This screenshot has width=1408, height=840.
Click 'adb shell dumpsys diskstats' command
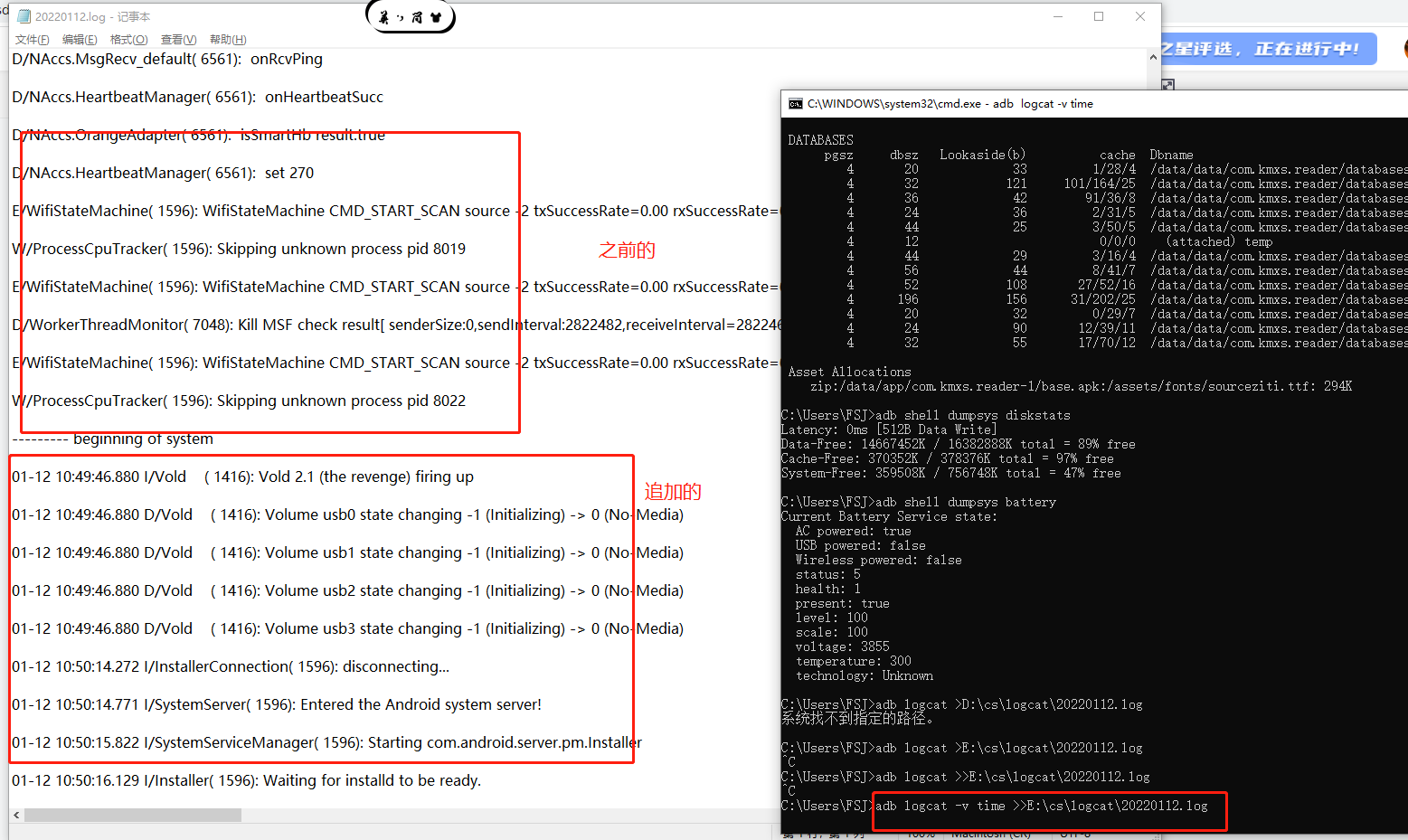[972, 415]
